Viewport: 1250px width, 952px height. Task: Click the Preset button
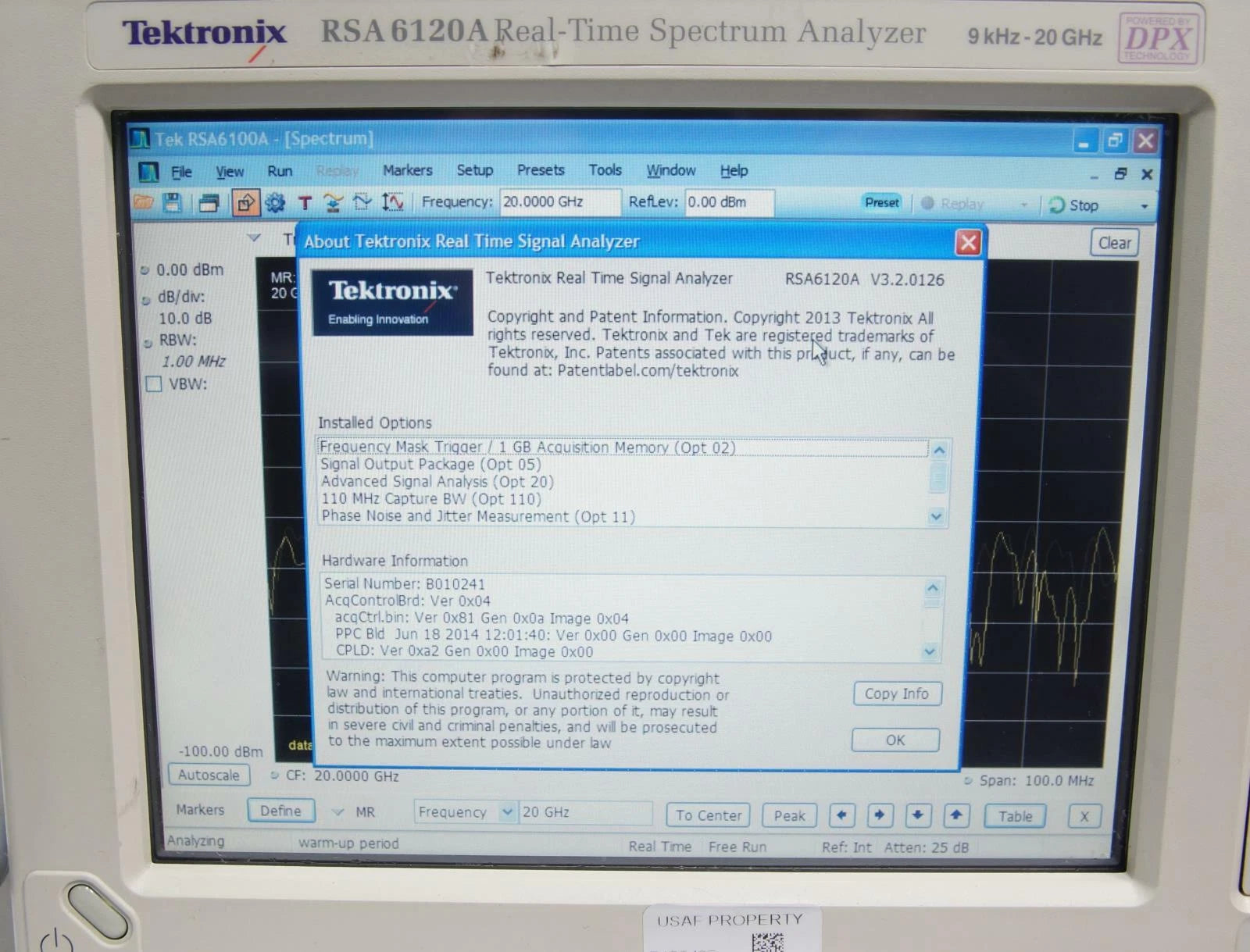882,202
